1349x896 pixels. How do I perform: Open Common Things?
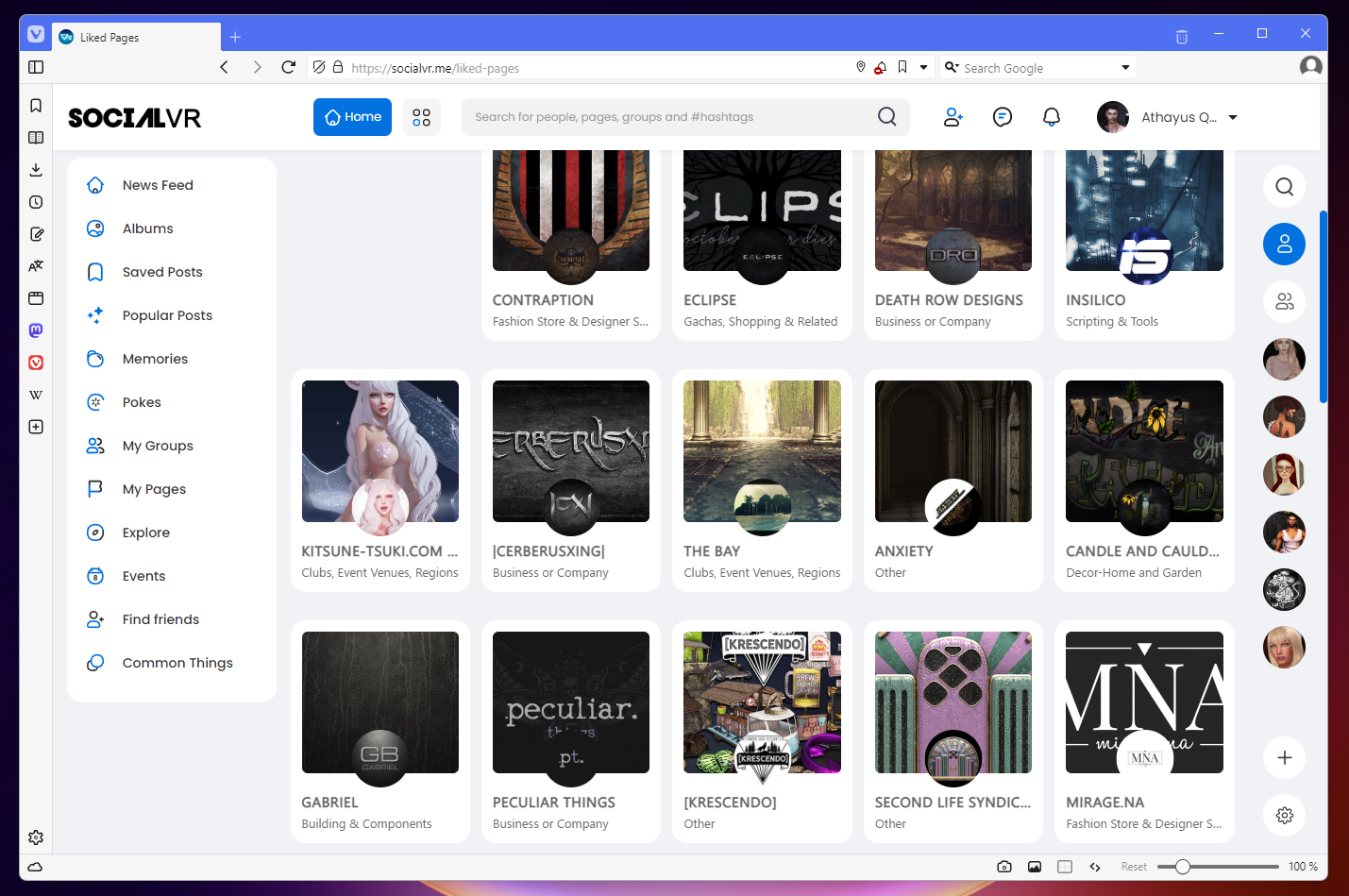click(177, 663)
